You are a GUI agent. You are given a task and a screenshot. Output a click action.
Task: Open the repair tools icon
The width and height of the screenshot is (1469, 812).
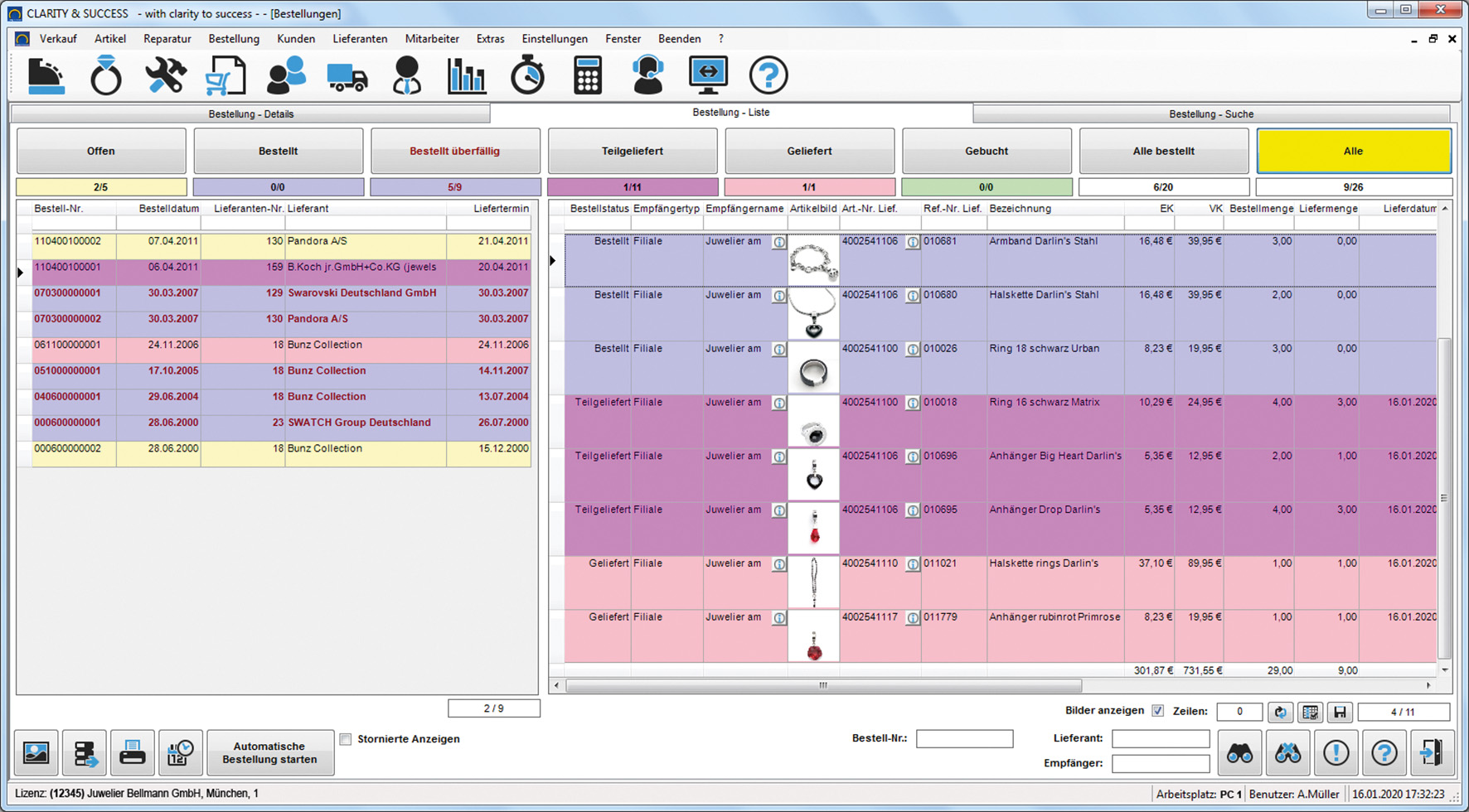point(166,76)
